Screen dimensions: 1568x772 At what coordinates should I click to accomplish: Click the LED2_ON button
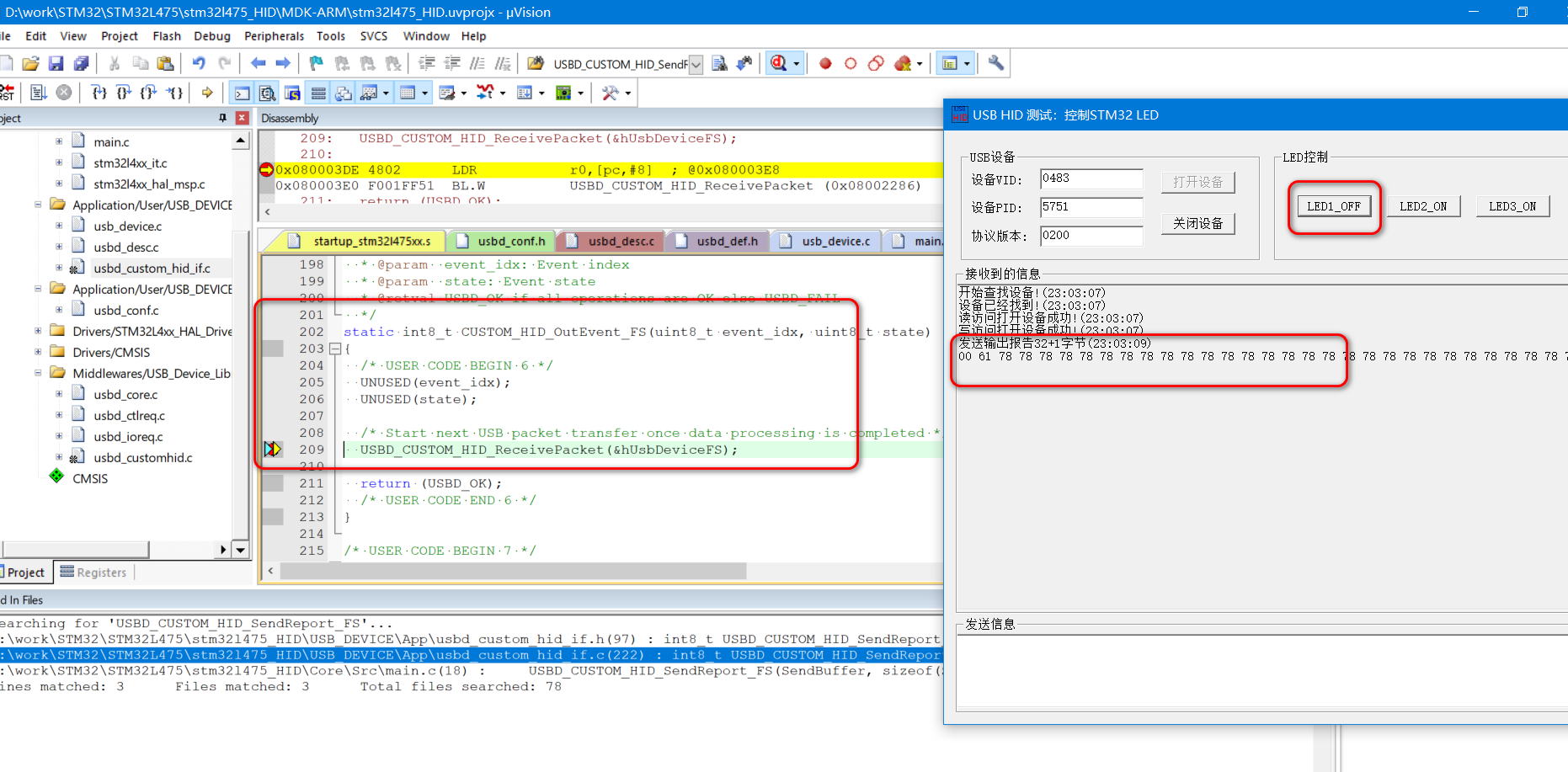[x=1423, y=205]
